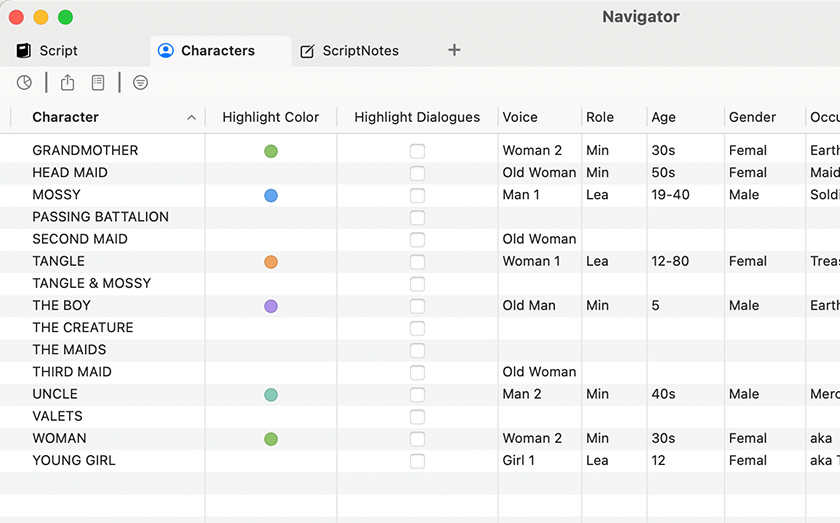The image size is (840, 523).
Task: Select the YOUNG GIRL character row
Action: 74,460
